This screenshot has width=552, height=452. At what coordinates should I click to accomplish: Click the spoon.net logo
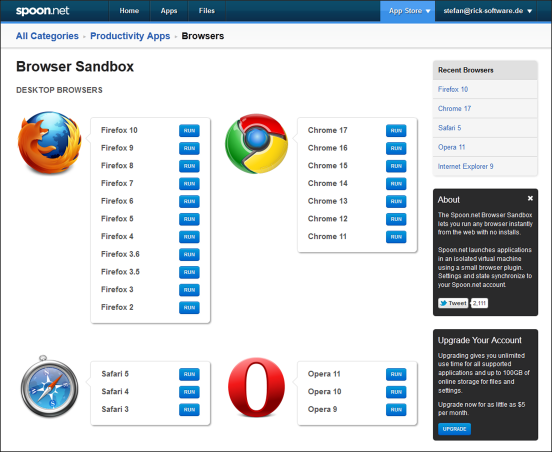[x=42, y=11]
